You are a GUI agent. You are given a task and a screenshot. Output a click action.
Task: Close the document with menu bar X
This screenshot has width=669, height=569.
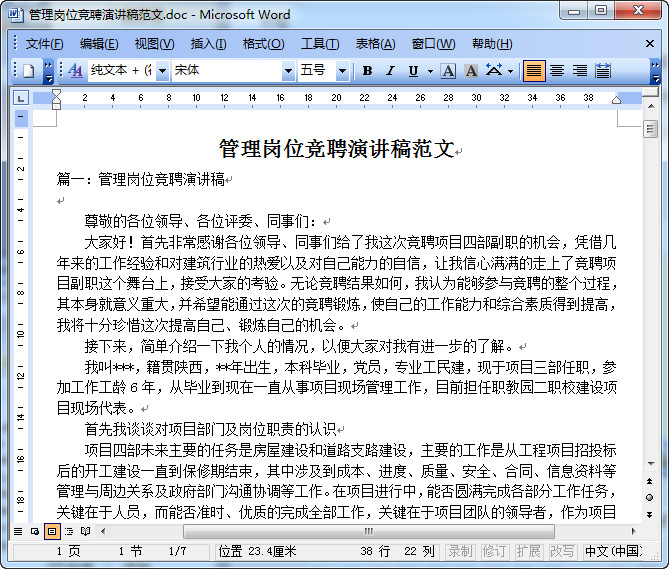[650, 44]
